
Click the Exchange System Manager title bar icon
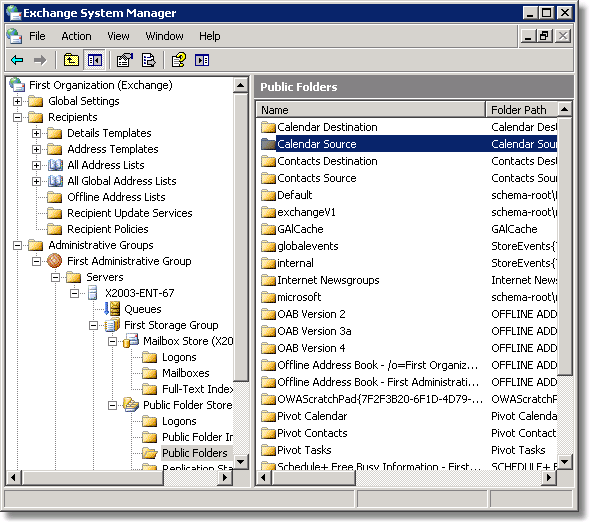(x=14, y=13)
